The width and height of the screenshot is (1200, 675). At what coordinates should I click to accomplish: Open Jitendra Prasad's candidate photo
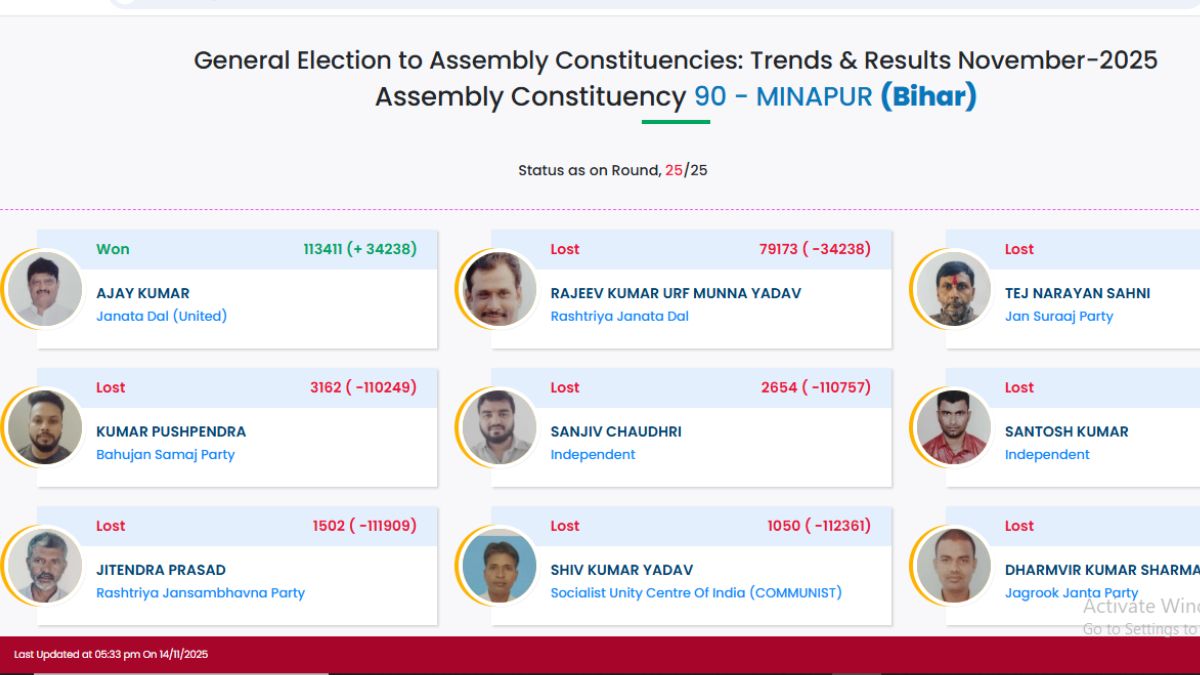click(44, 566)
